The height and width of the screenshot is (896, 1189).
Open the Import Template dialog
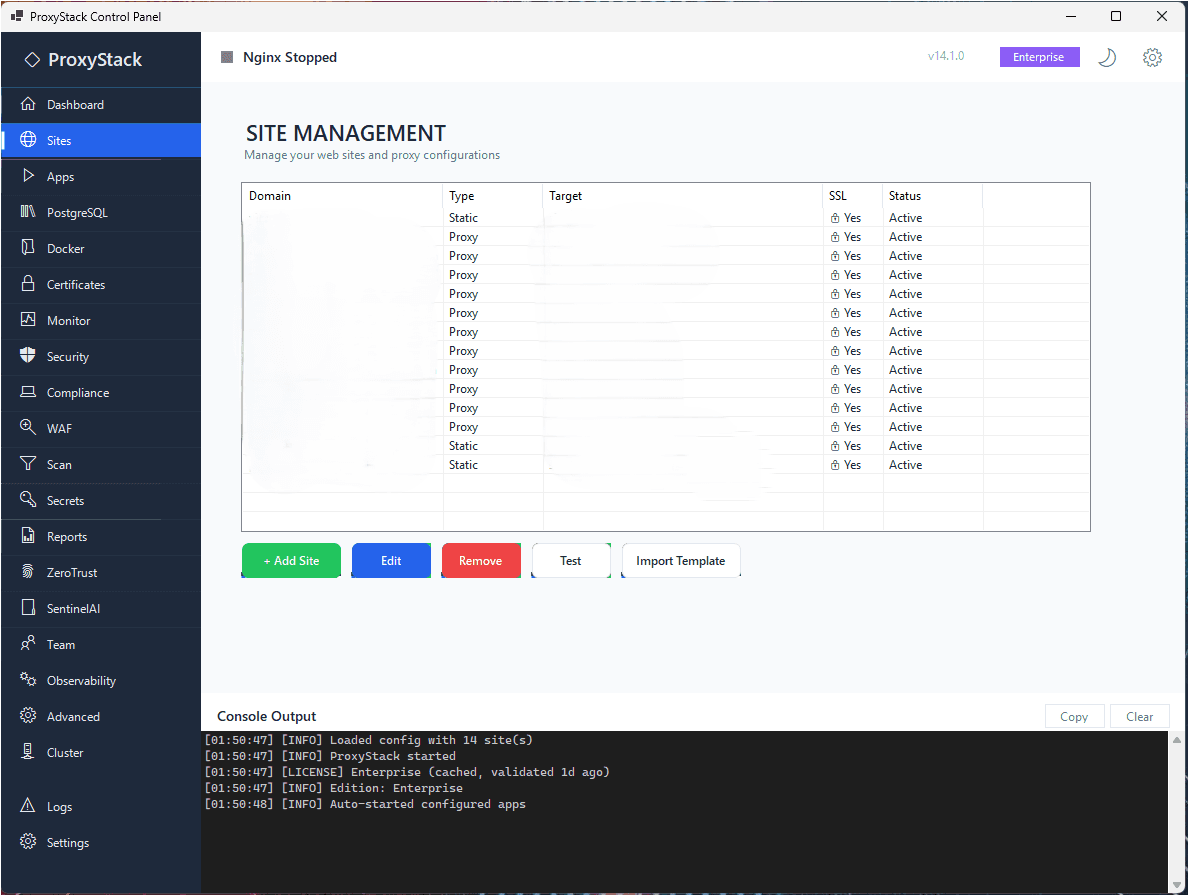(x=681, y=560)
